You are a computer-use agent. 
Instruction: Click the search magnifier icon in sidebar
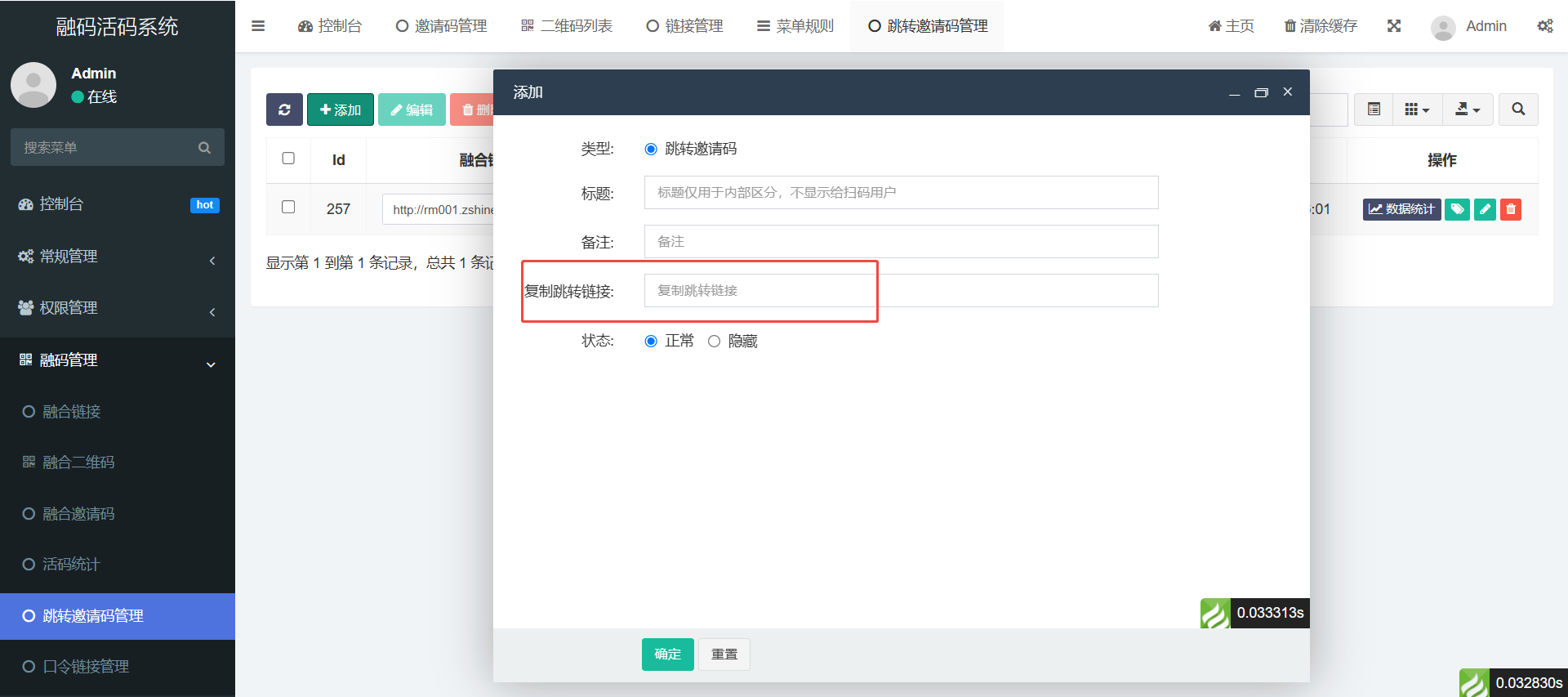205,148
